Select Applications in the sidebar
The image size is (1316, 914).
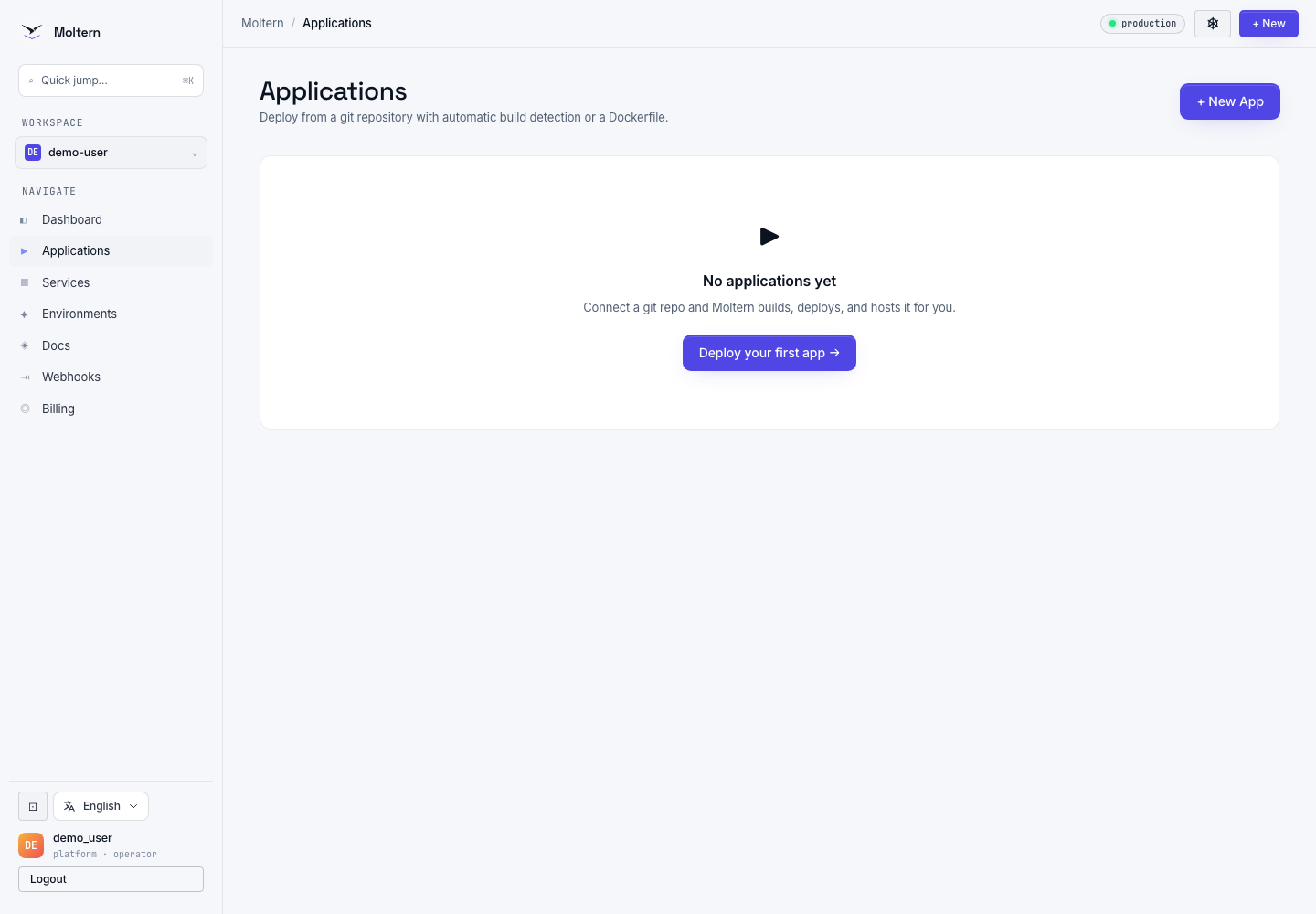pyautogui.click(x=111, y=251)
